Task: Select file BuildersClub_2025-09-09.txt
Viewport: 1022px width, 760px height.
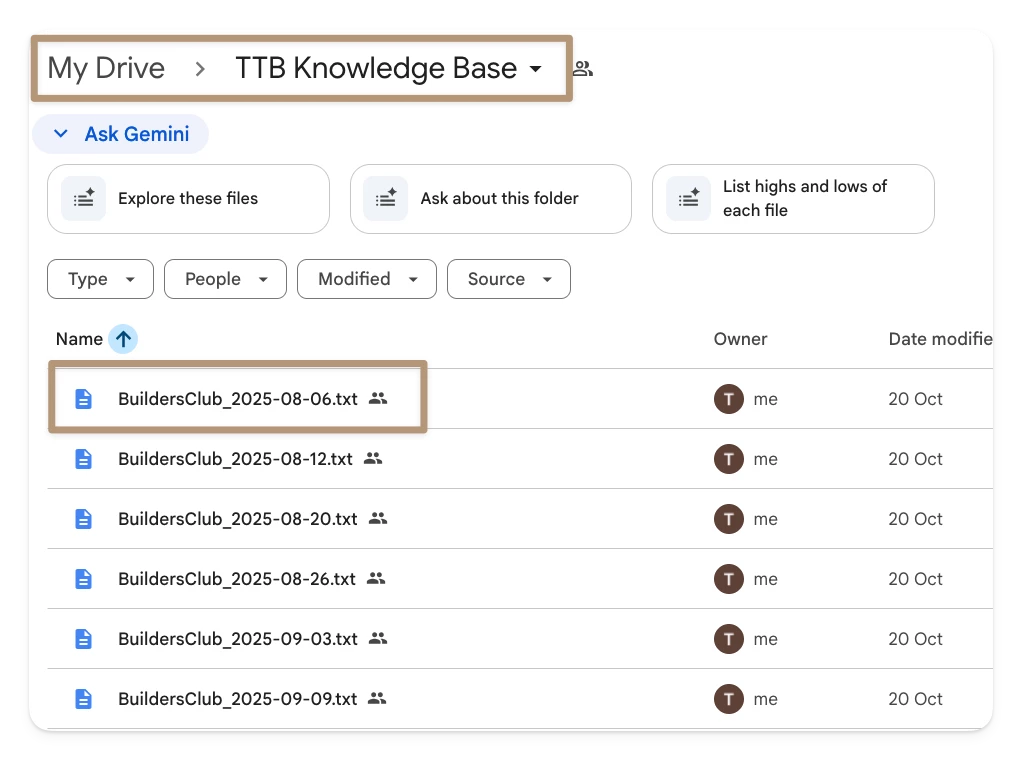Action: pyautogui.click(x=237, y=699)
